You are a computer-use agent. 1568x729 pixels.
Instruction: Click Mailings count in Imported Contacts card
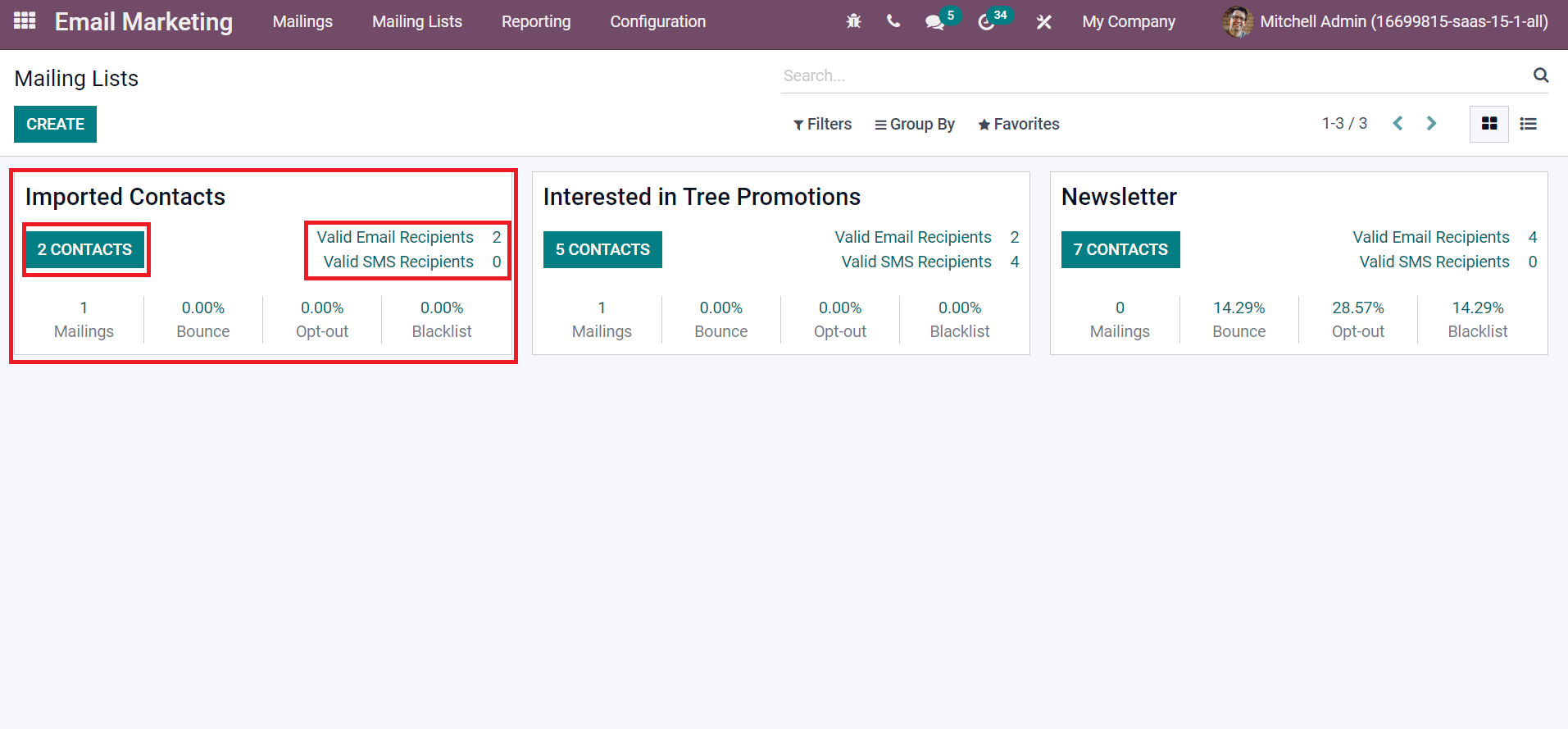84,320
